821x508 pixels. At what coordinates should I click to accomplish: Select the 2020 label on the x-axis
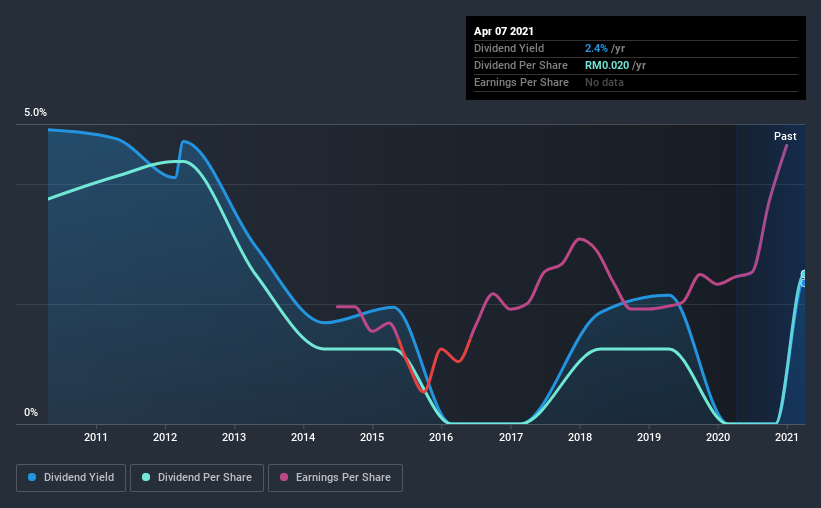718,437
